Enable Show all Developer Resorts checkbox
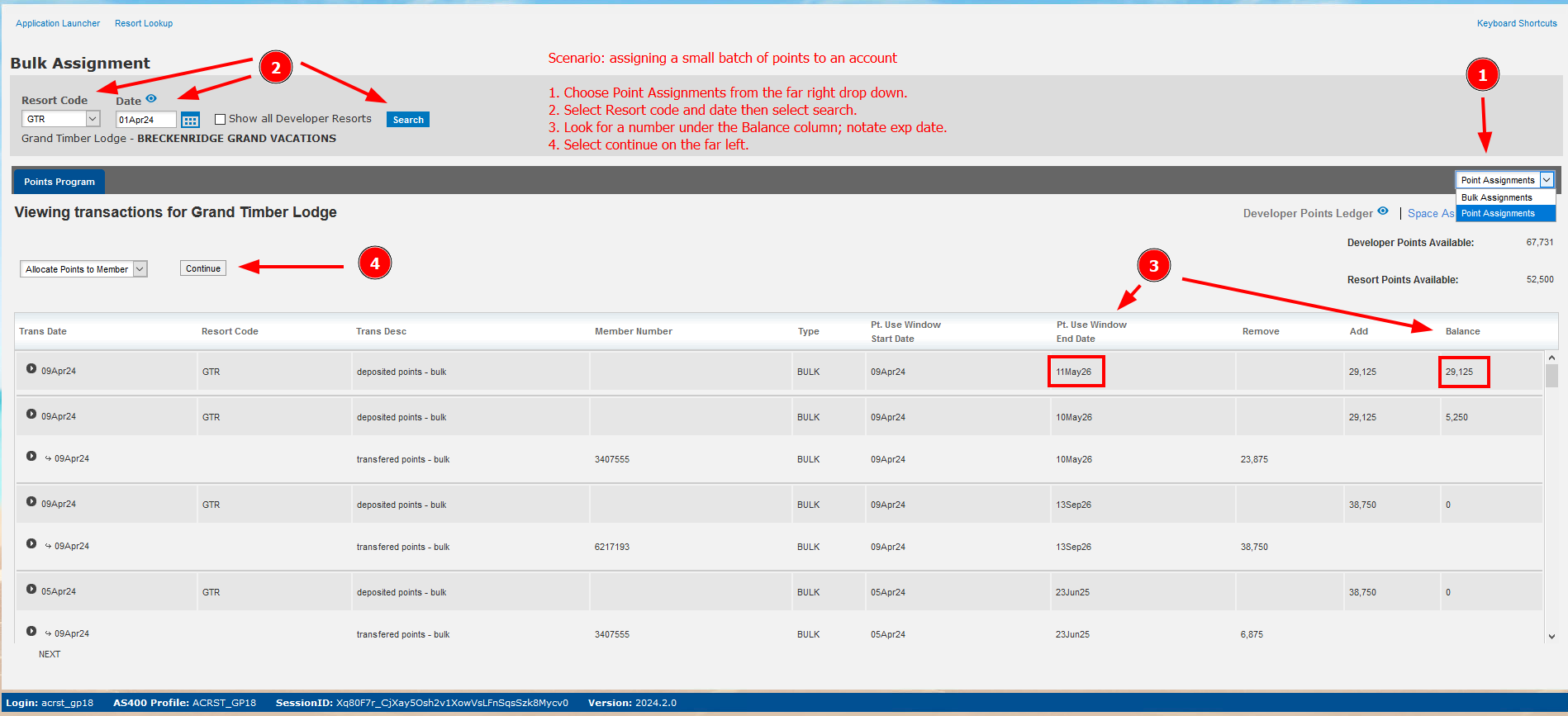The width and height of the screenshot is (1568, 716). coord(220,119)
